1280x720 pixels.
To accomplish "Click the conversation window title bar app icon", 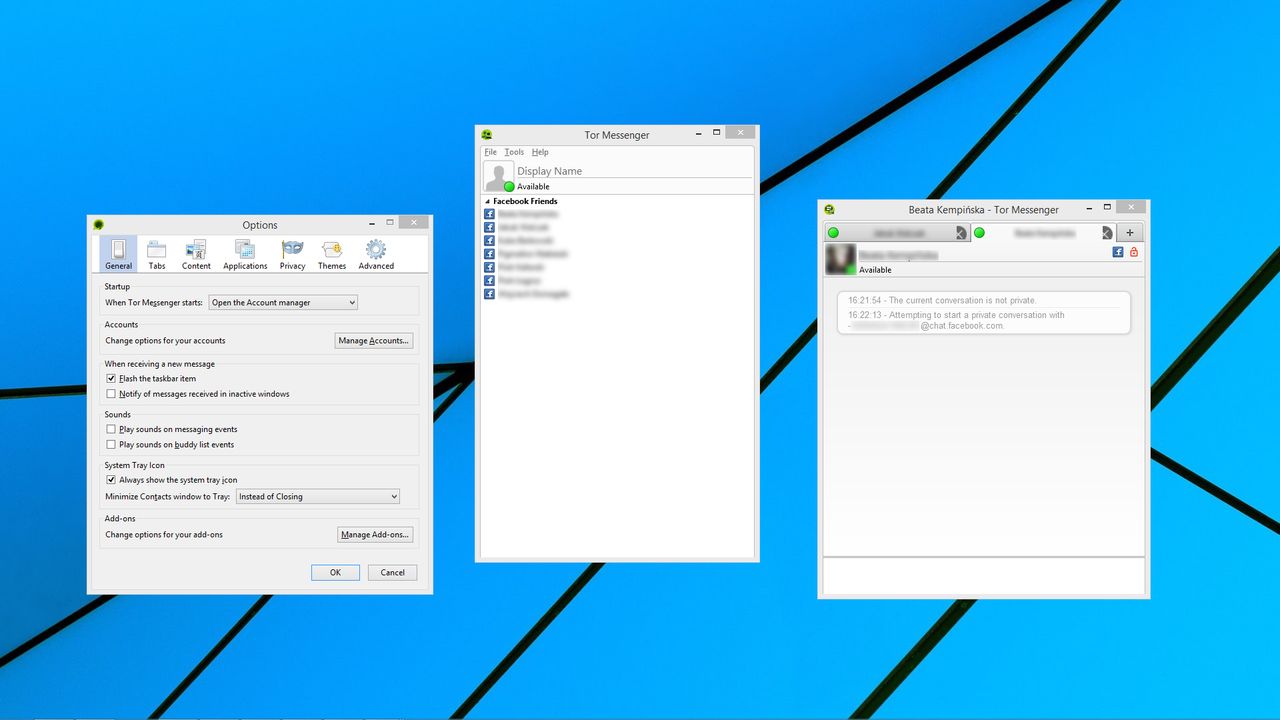I will pos(829,210).
